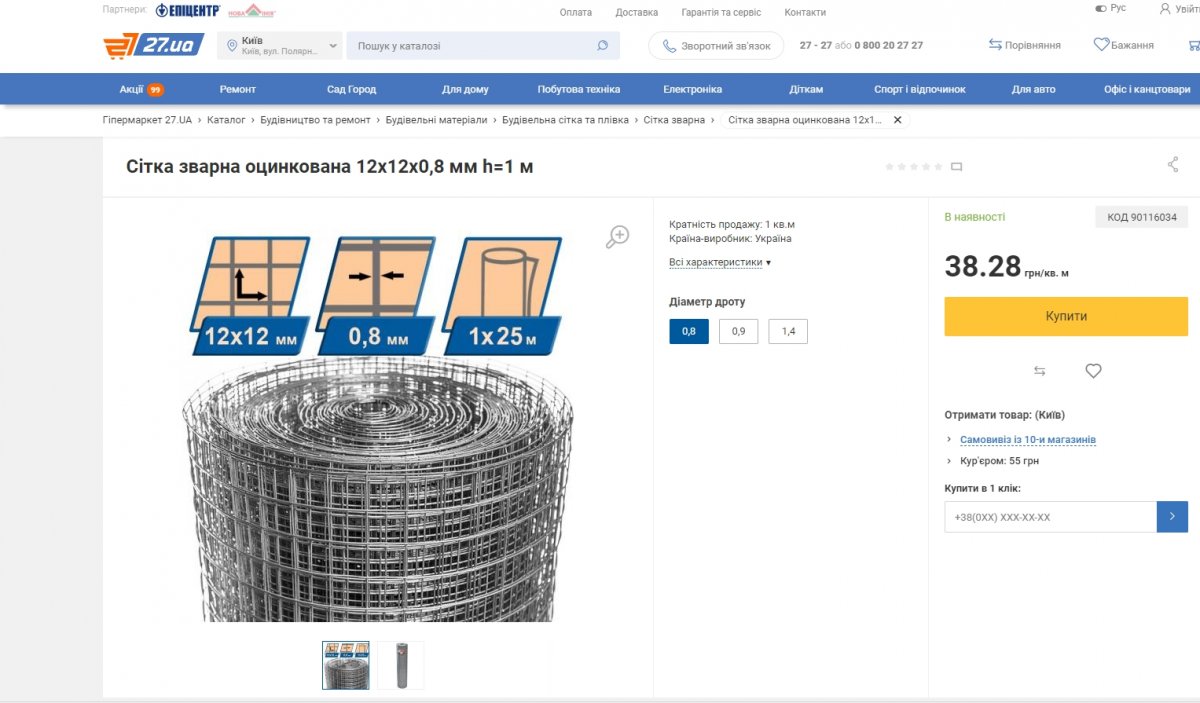
Task: Open the Офіс і канцтовари category
Action: click(1147, 89)
